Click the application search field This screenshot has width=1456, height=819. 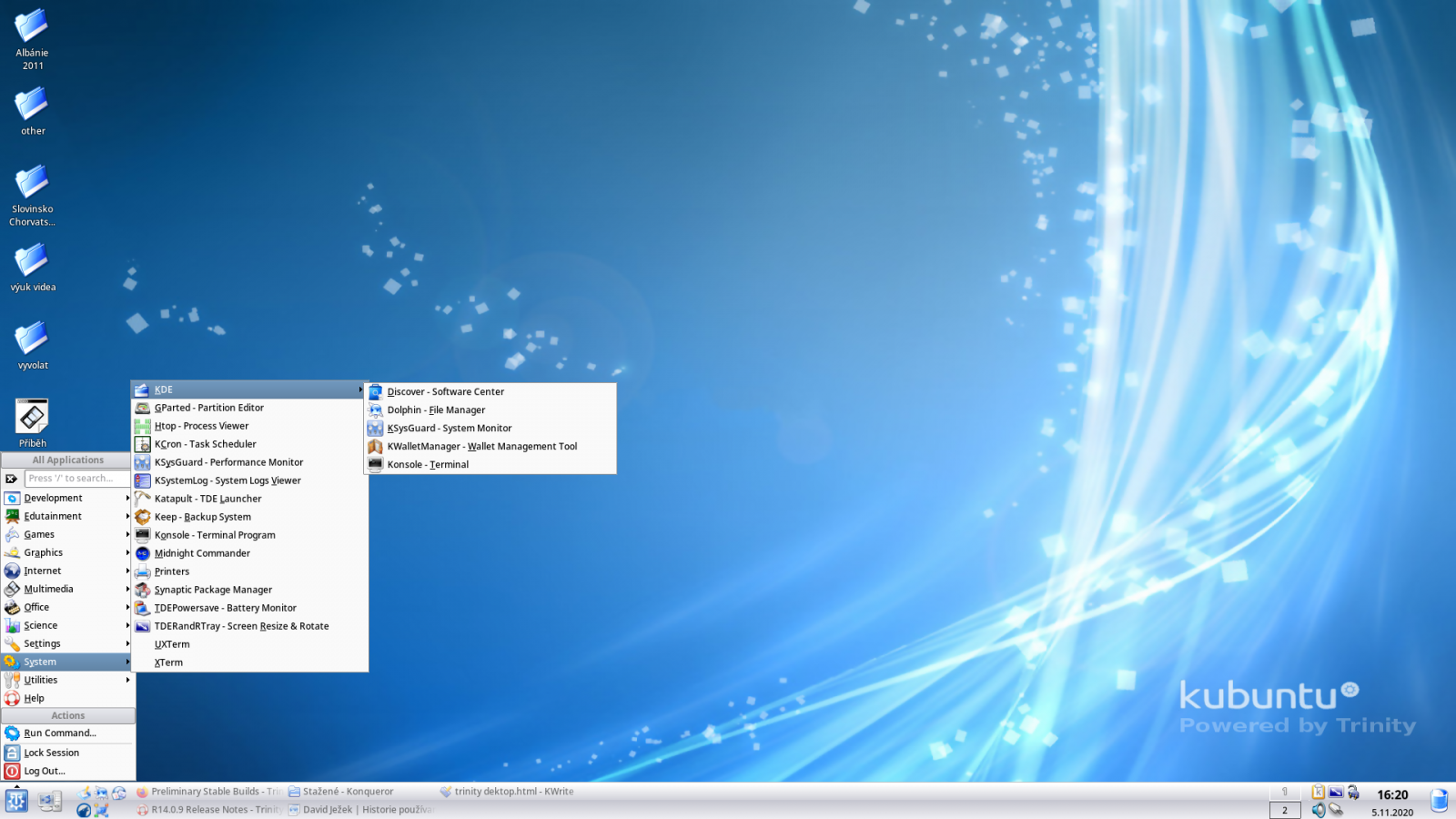[77, 478]
